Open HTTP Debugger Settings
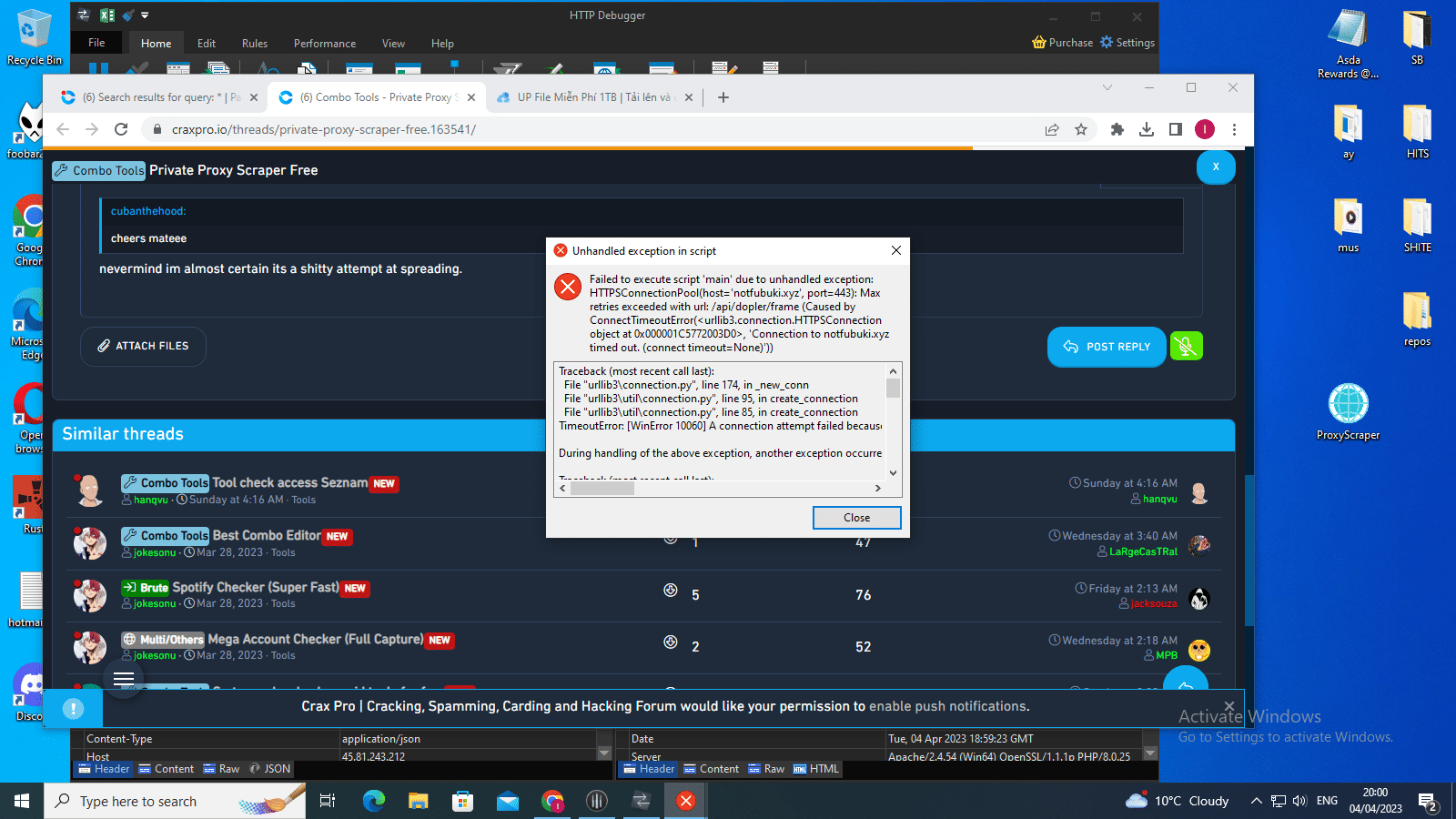Image resolution: width=1456 pixels, height=819 pixels. 1127,43
